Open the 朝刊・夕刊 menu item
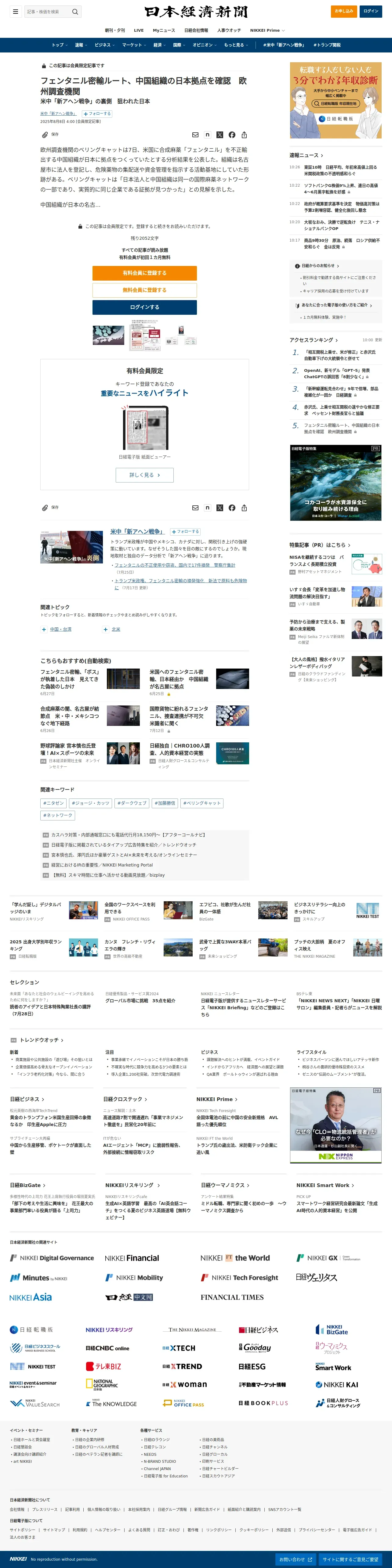392x1568 pixels. pyautogui.click(x=114, y=30)
